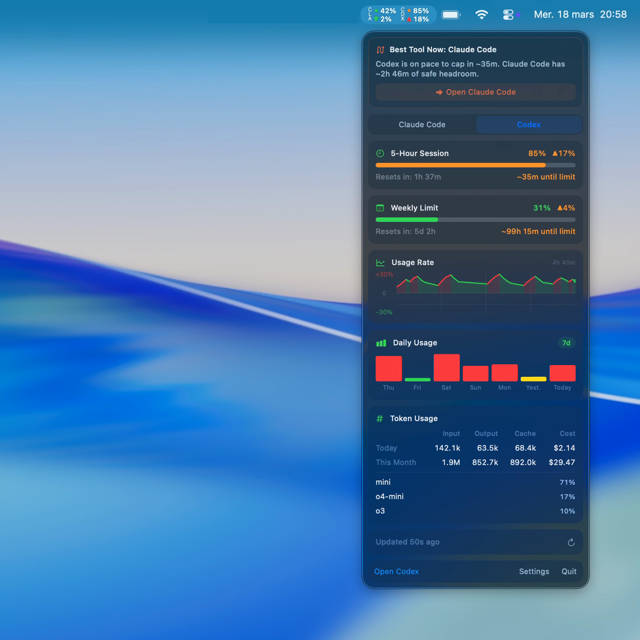This screenshot has height=640, width=640.
Task: Click the "Resets in: 5d 2h" text
Action: point(405,231)
